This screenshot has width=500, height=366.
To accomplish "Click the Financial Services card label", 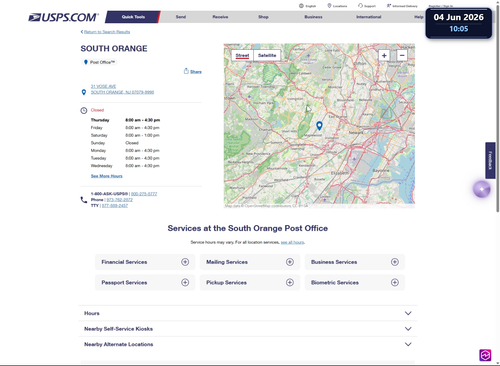I will (124, 262).
